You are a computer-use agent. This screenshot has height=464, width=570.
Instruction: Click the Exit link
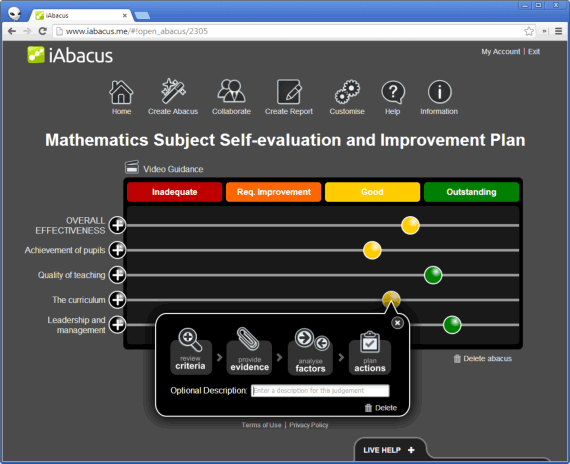pyautogui.click(x=534, y=52)
